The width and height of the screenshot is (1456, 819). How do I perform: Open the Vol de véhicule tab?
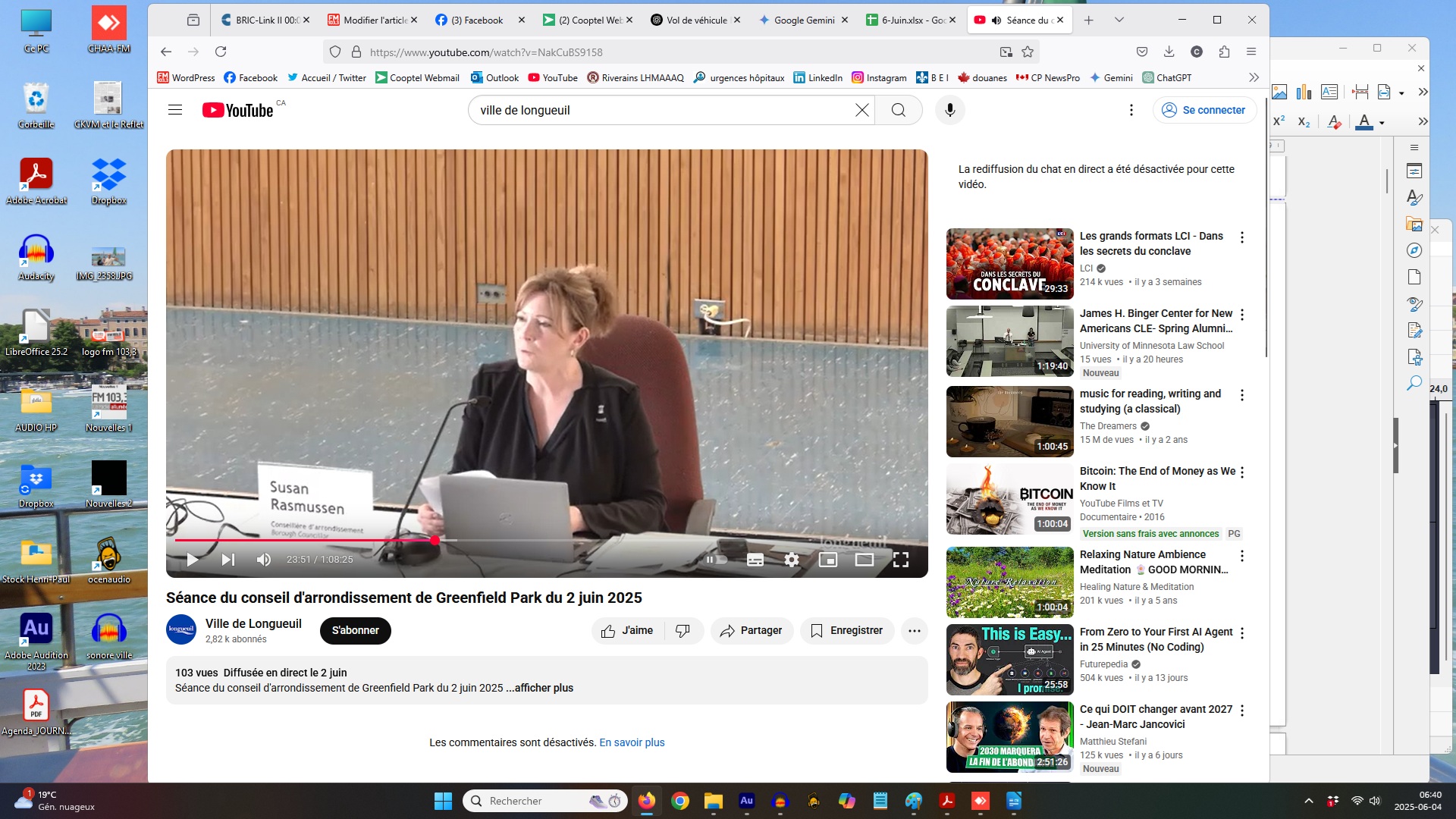[695, 20]
